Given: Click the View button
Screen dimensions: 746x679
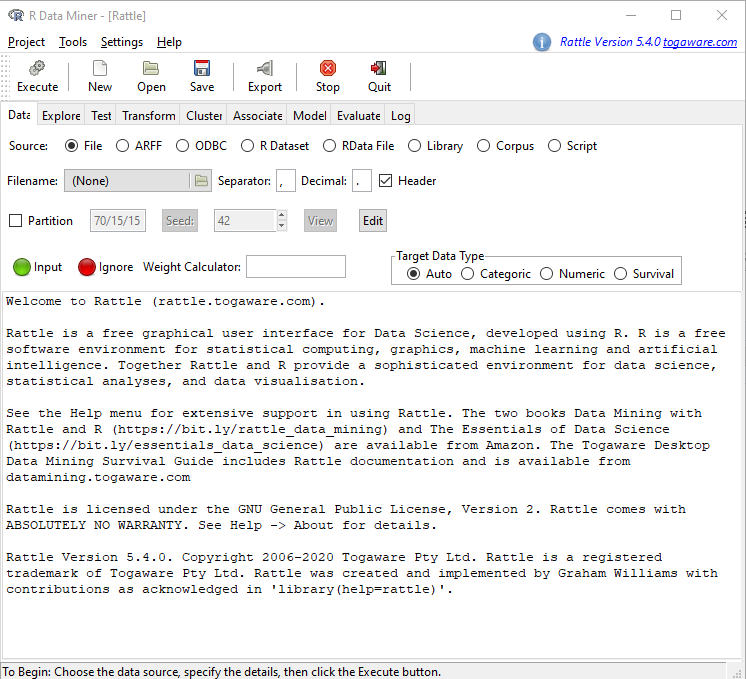Looking at the screenshot, I should (x=320, y=221).
